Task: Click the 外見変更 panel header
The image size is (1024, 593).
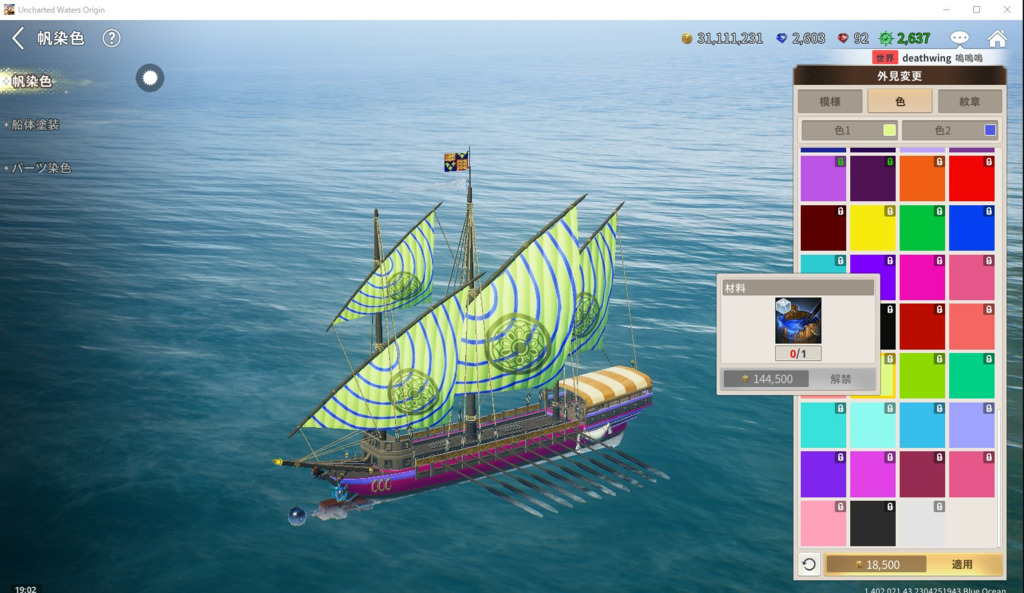Action: coord(900,76)
